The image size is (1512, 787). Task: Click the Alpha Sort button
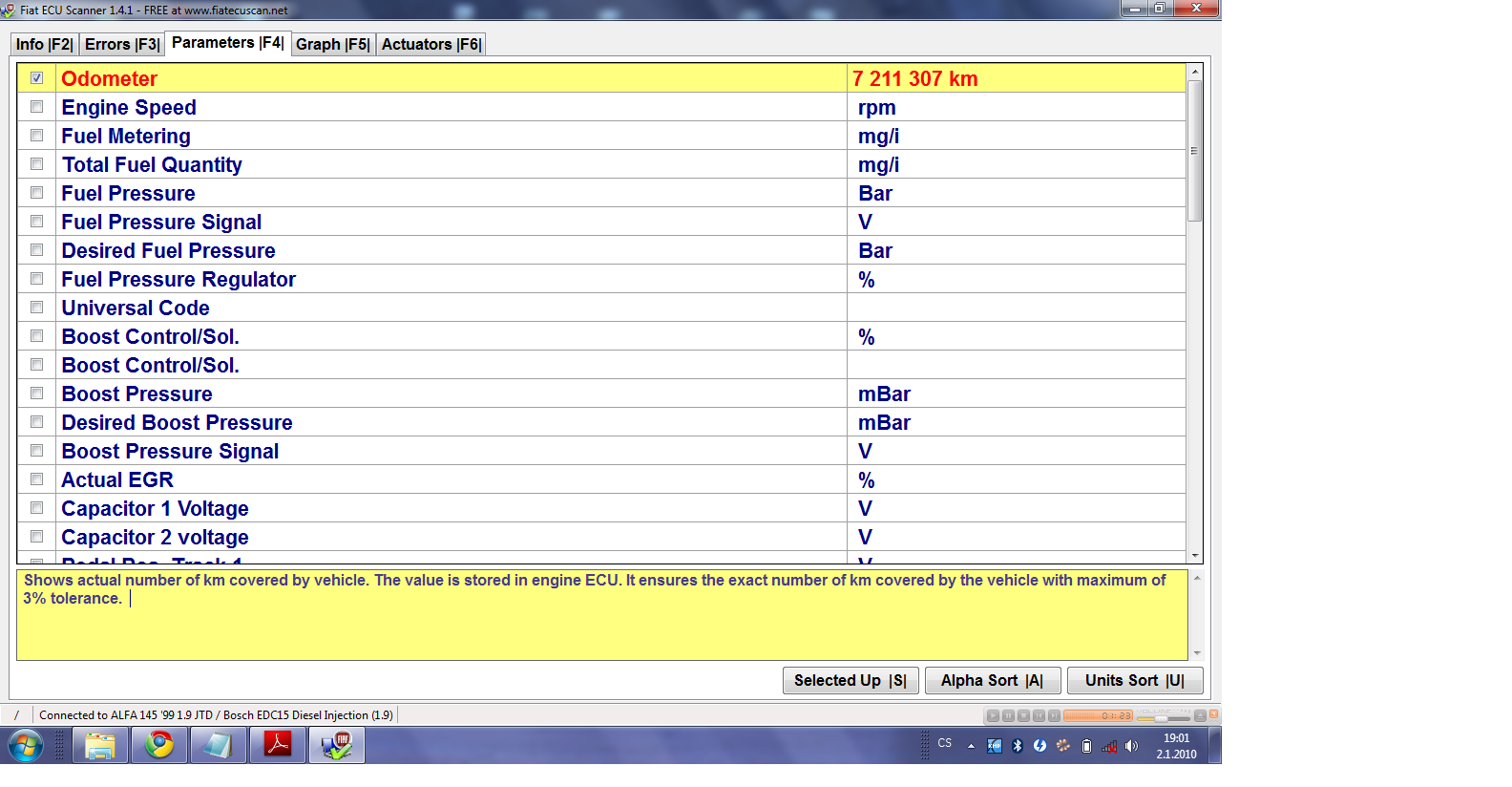pos(992,680)
